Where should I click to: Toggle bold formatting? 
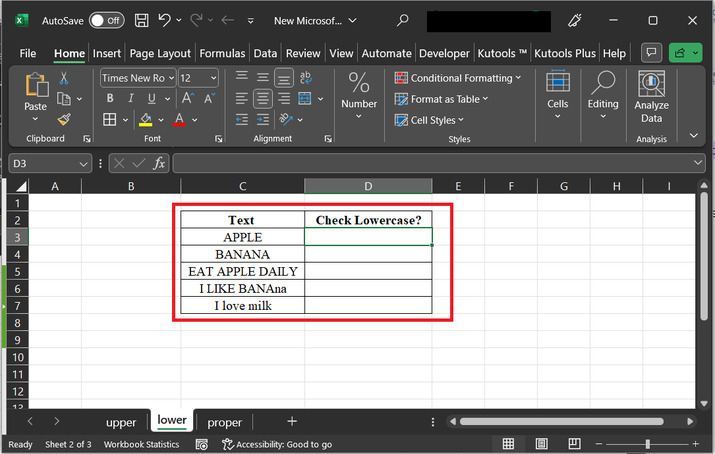coord(108,99)
